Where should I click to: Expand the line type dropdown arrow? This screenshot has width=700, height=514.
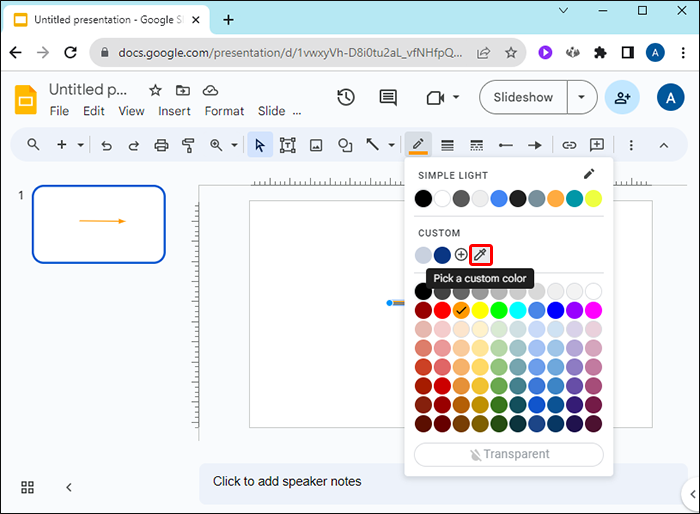(x=389, y=145)
